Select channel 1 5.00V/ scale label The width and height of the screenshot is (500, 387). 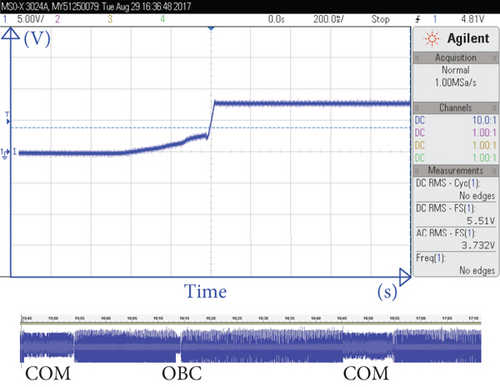[x=30, y=19]
